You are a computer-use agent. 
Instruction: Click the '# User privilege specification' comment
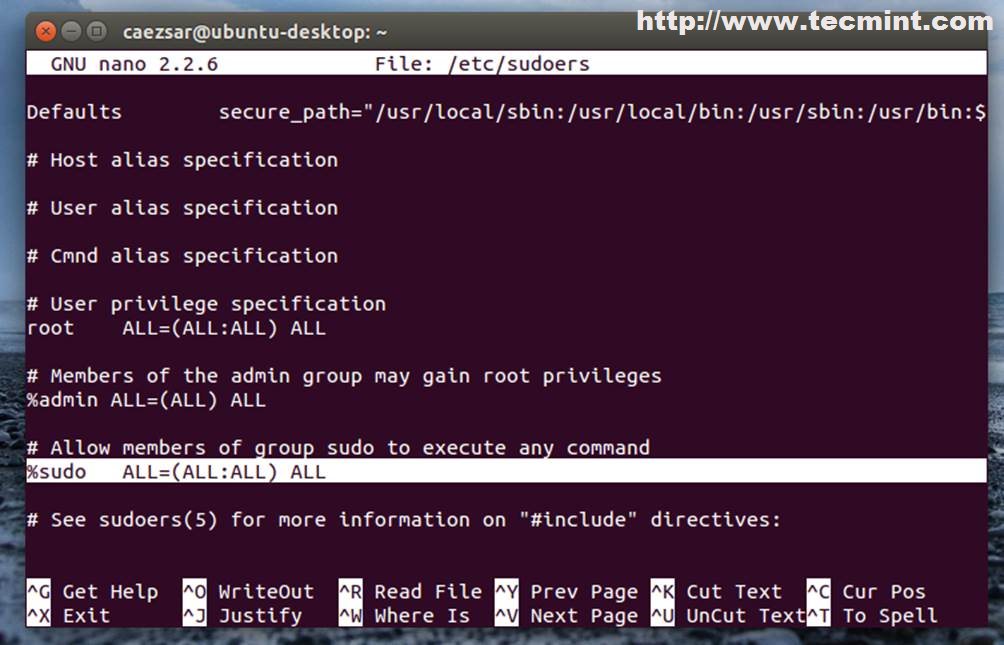click(x=206, y=304)
